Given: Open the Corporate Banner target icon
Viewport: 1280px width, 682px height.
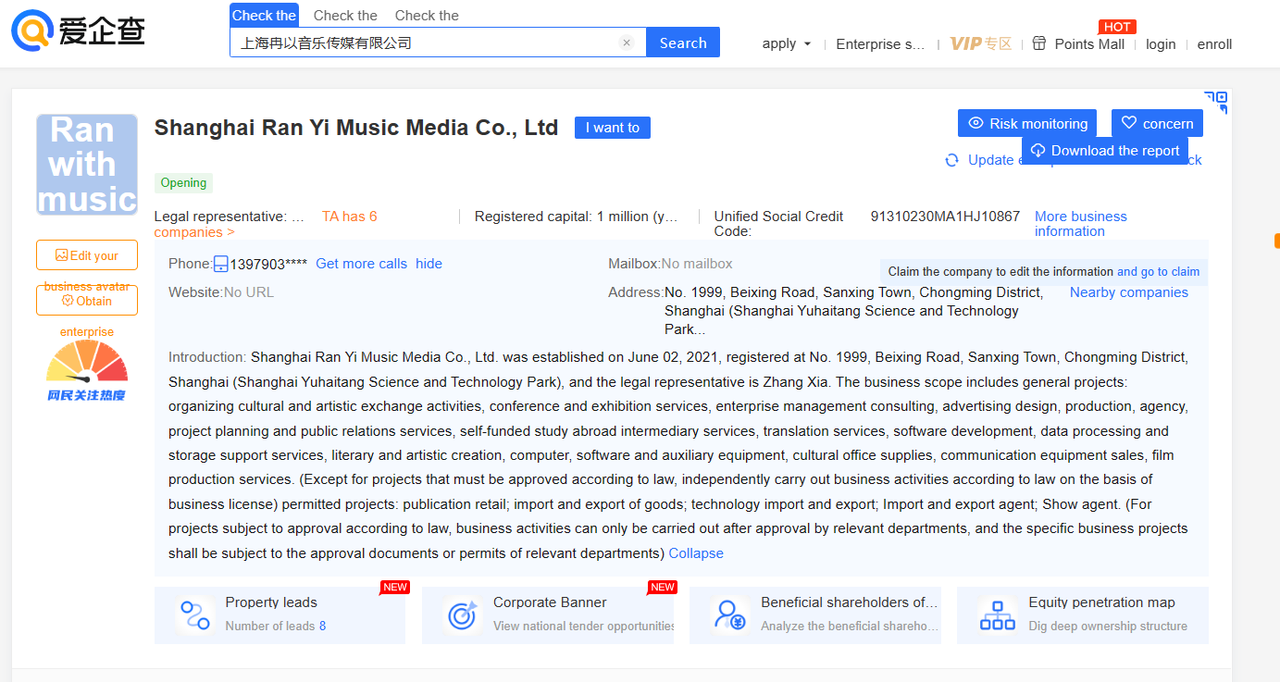Looking at the screenshot, I should click(461, 614).
